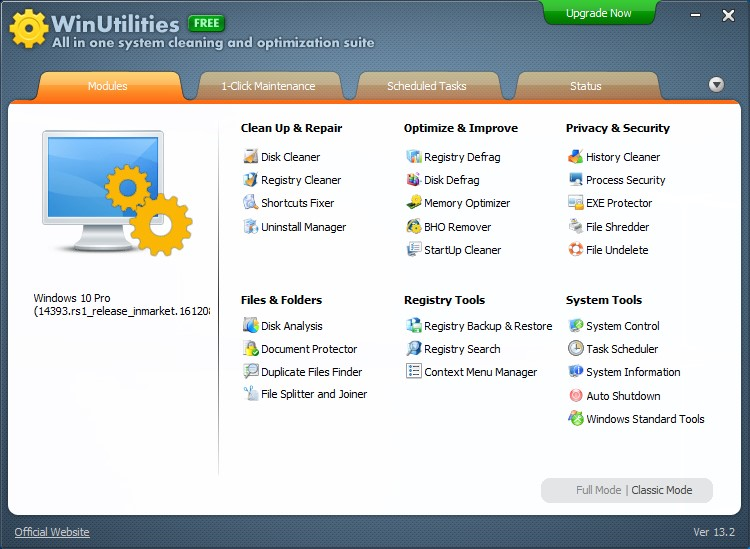Click the Windows Standard Tools label
The image size is (750, 549).
click(645, 419)
